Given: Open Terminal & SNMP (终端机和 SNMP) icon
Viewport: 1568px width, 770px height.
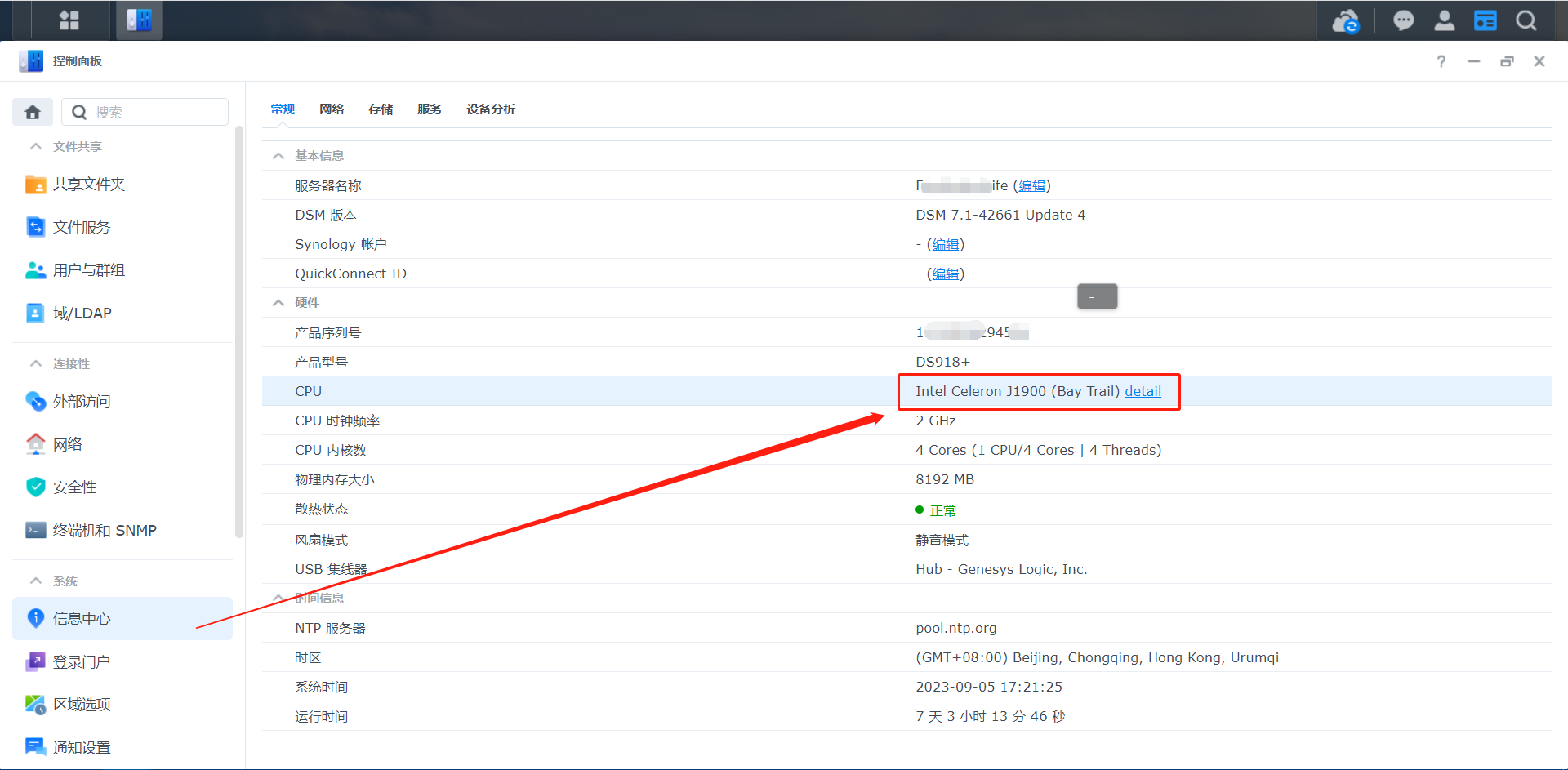Looking at the screenshot, I should point(36,530).
